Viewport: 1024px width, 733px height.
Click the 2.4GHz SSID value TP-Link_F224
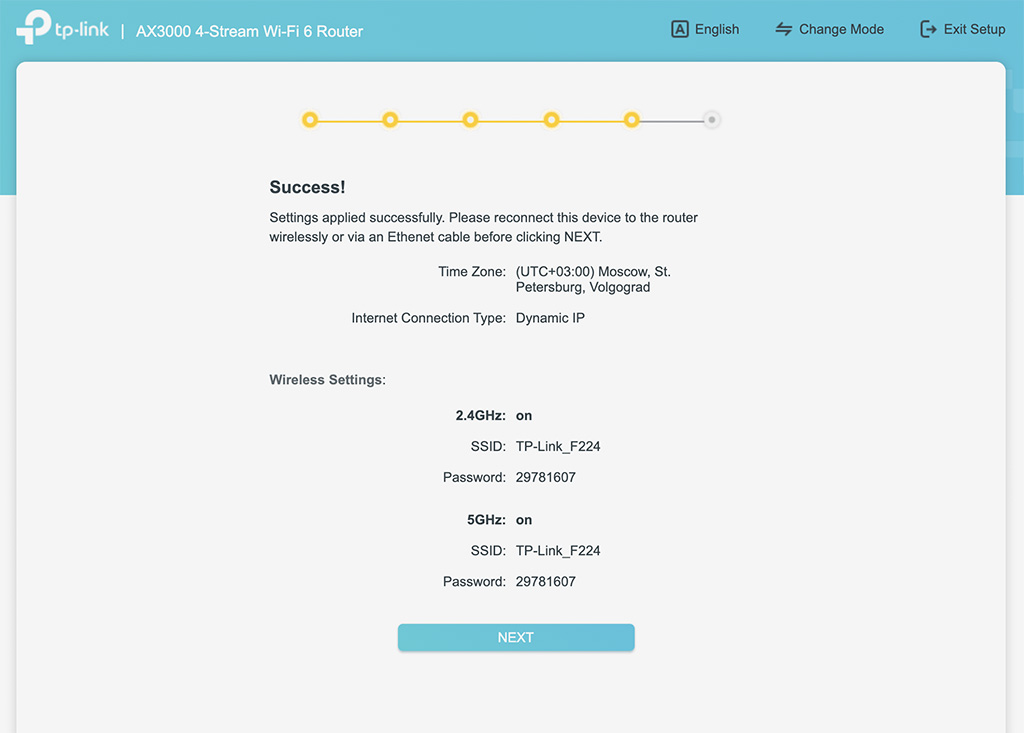(x=558, y=446)
